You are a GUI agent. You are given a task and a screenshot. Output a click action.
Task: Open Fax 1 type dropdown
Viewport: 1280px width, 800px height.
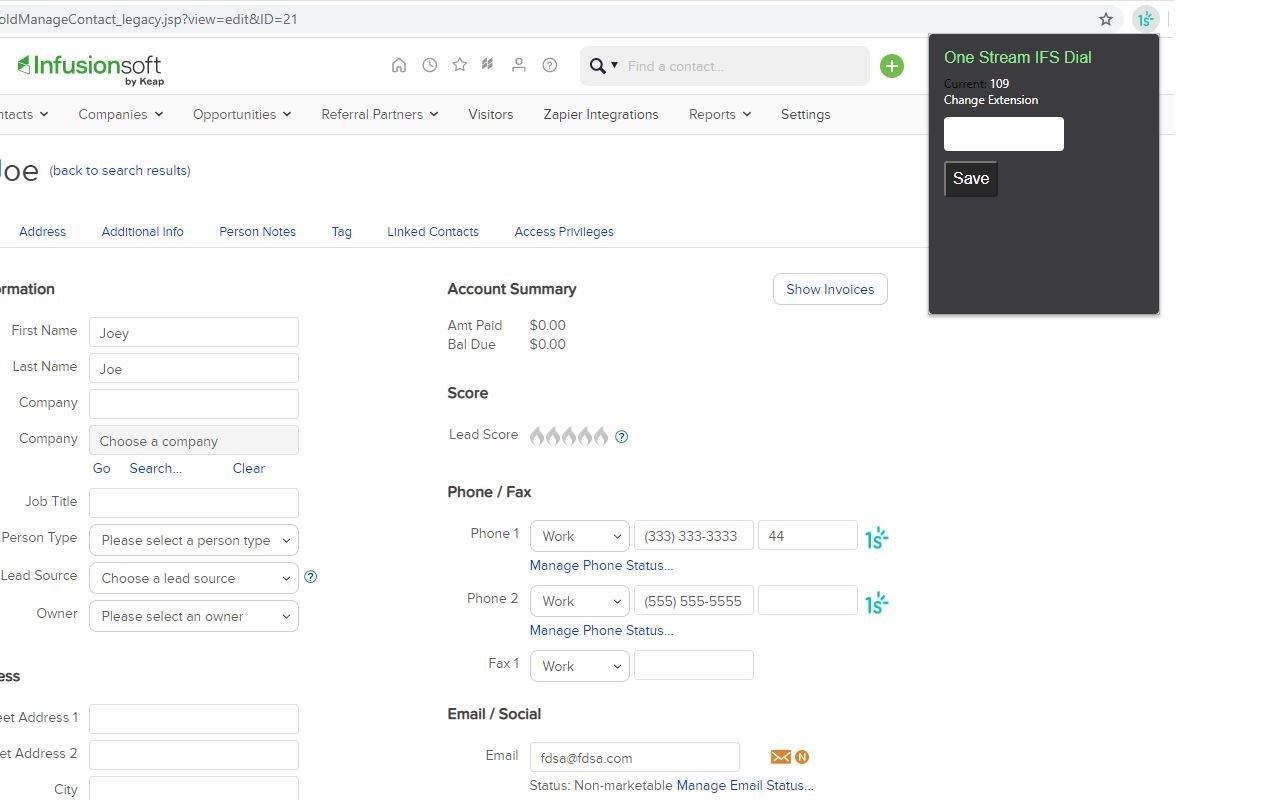coord(580,666)
